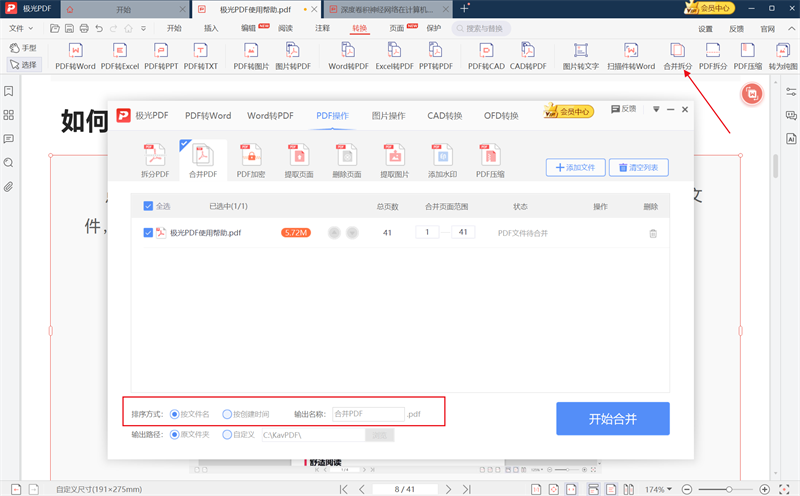Viewport: 800px width, 496px height.
Task: Select 合并PDF in the dialog
Action: [x=203, y=160]
